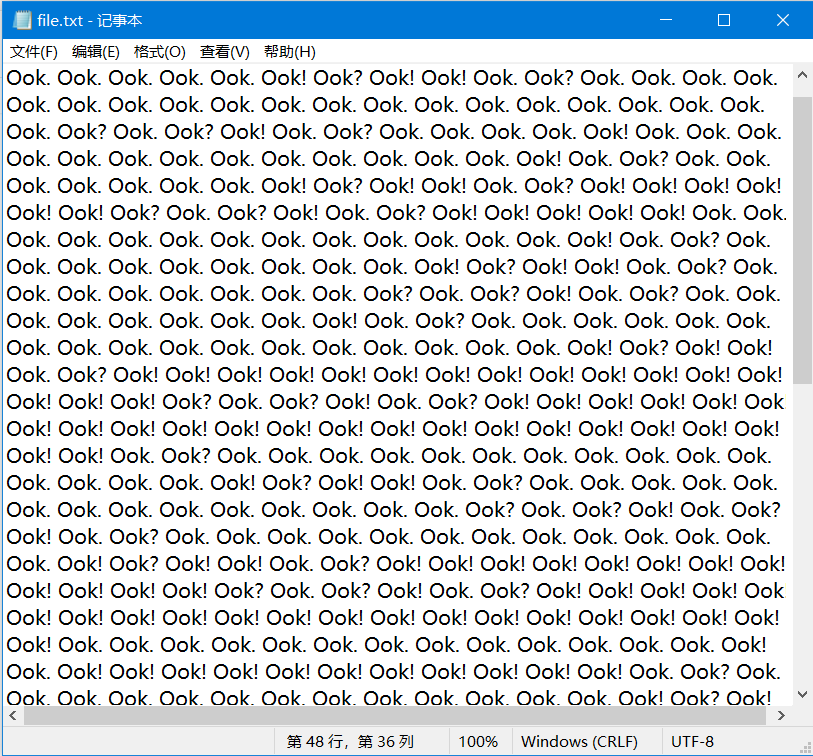This screenshot has height=756, width=813.
Task: Click the UTF-8 encoding status entry
Action: [x=692, y=741]
